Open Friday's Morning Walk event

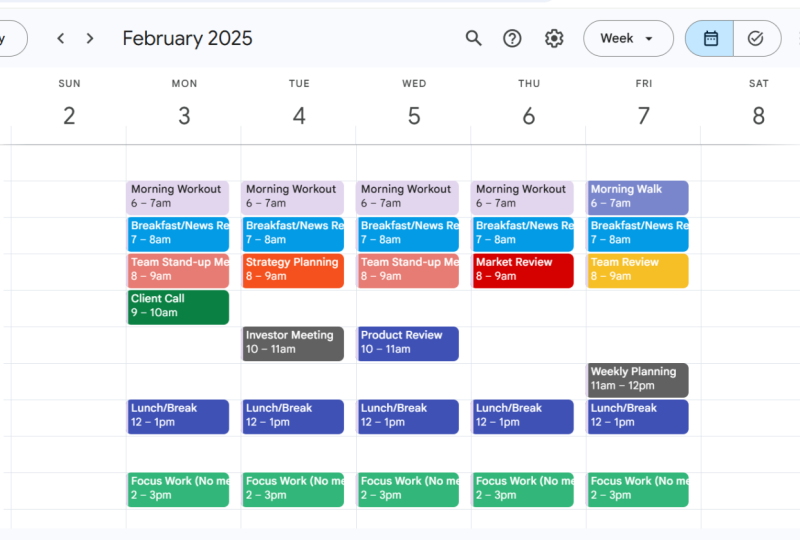[637, 198]
